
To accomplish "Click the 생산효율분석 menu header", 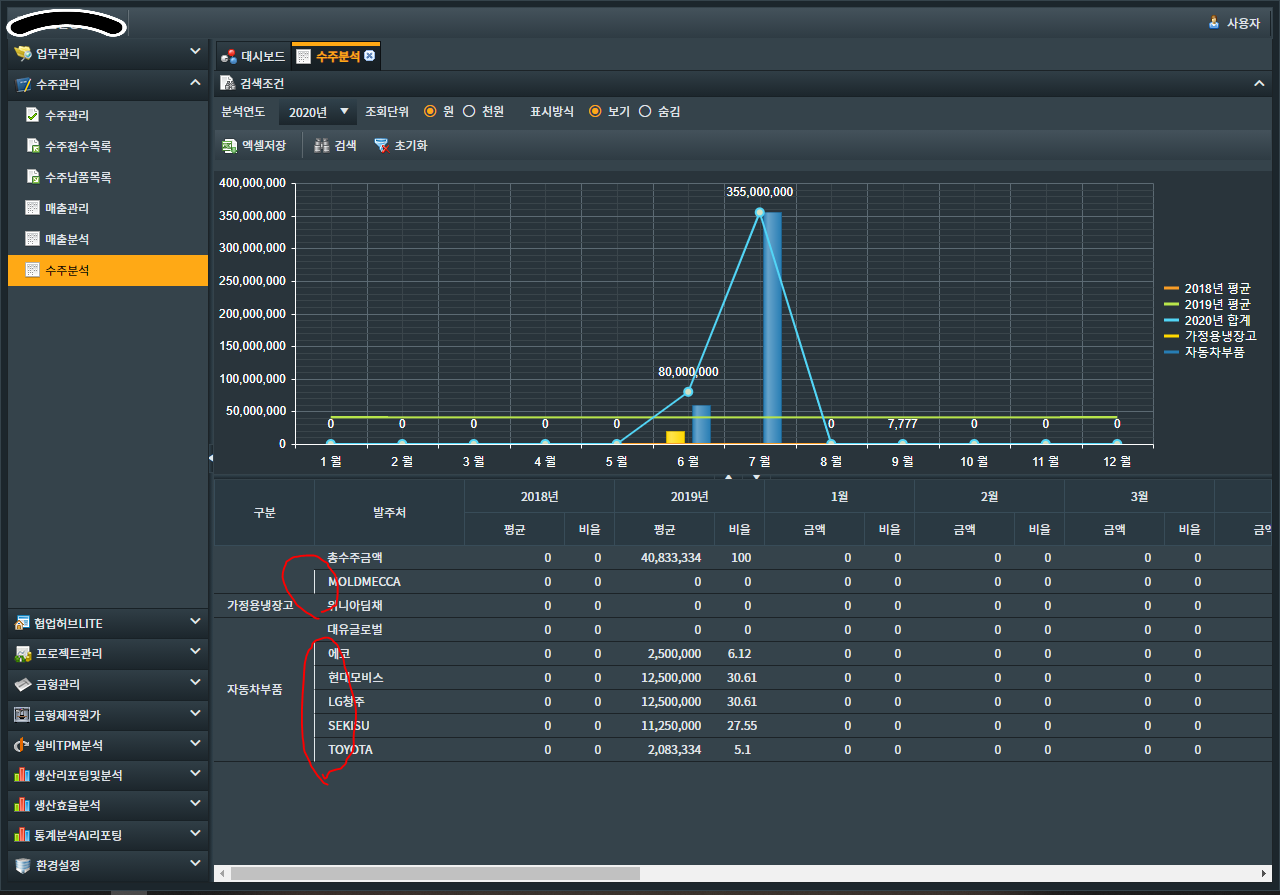I will click(108, 805).
